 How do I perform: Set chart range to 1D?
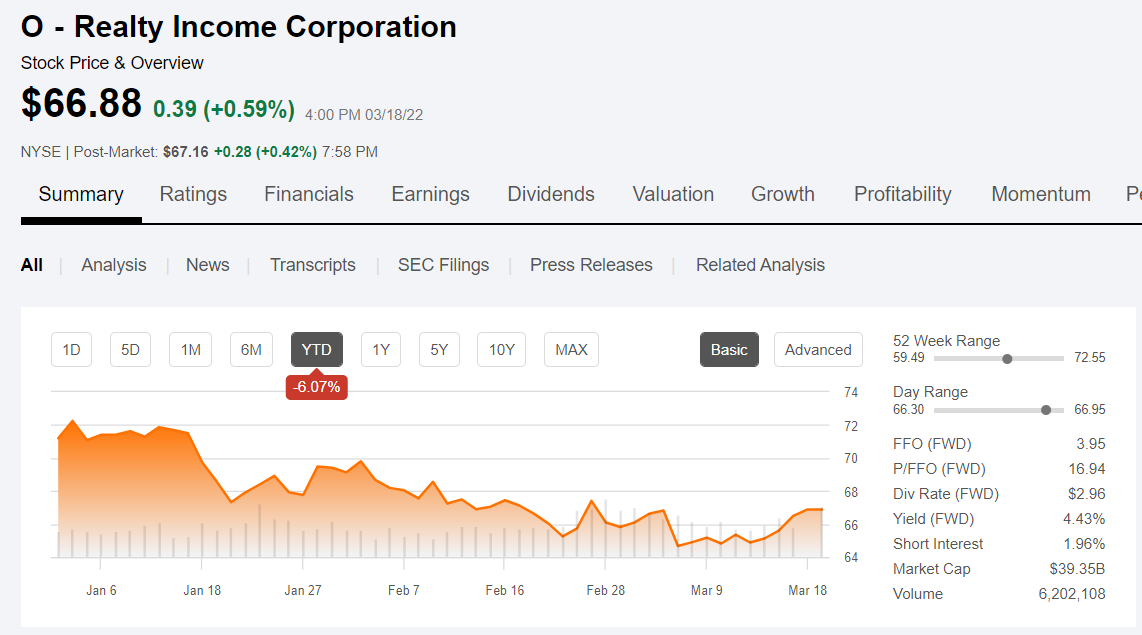[x=71, y=350]
